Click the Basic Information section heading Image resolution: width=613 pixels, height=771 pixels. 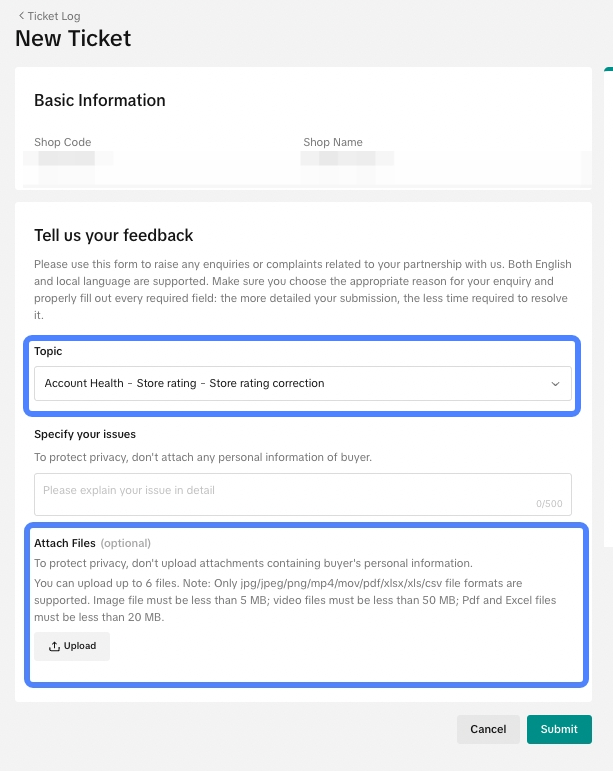100,100
